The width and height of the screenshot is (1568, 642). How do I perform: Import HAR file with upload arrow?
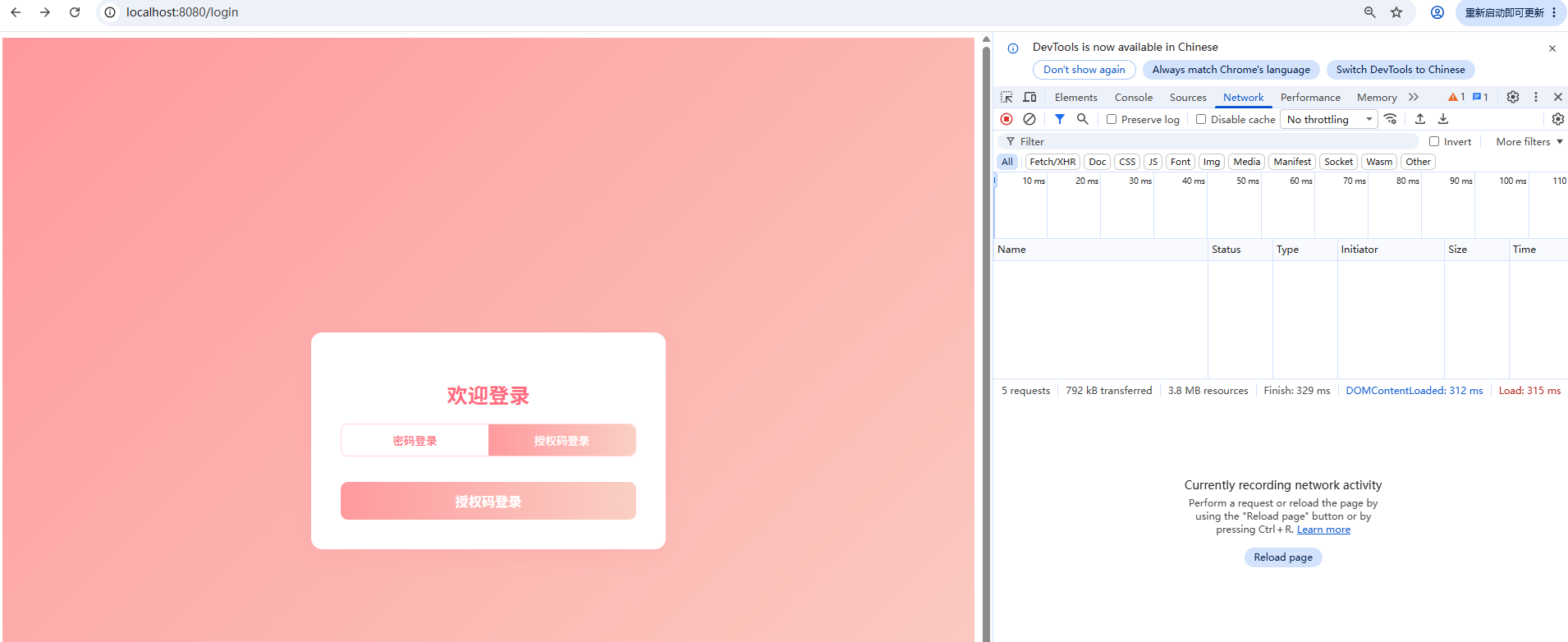tap(1420, 119)
